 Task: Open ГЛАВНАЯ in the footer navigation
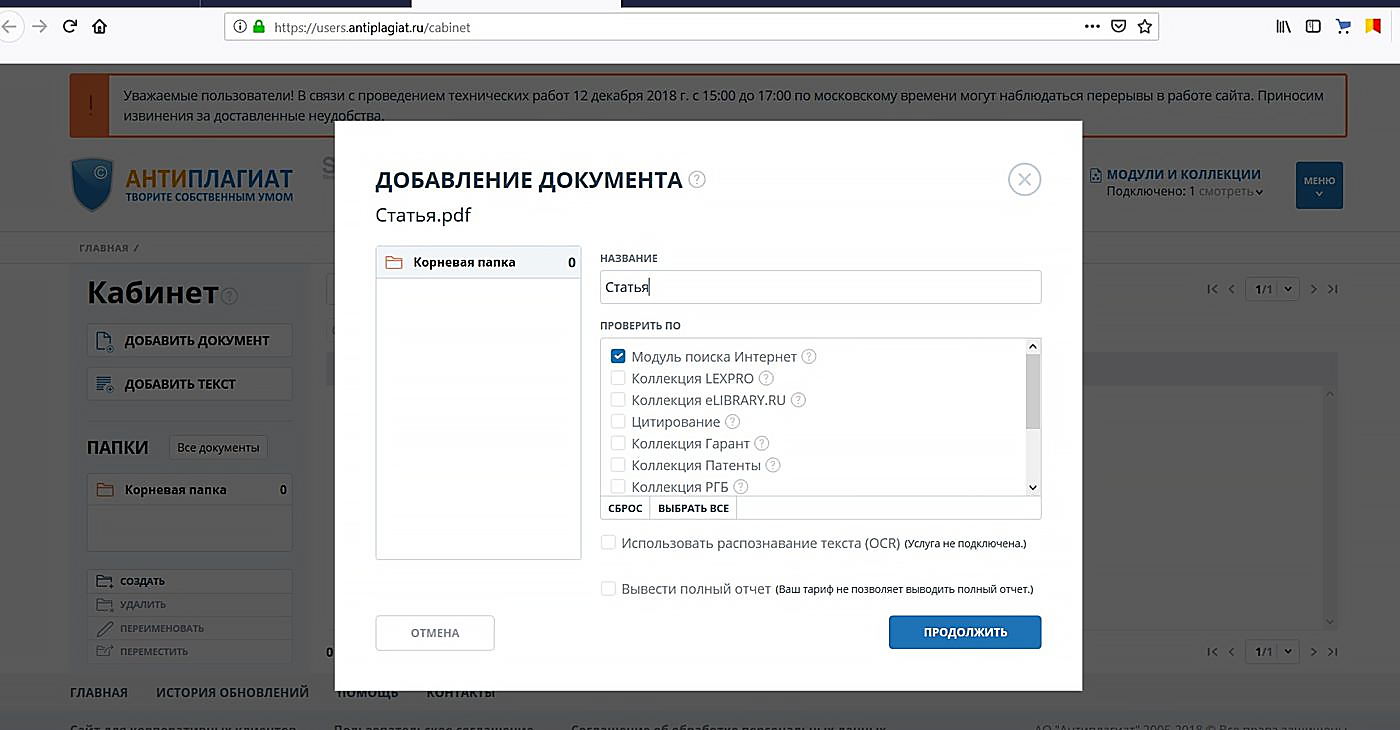pyautogui.click(x=99, y=692)
